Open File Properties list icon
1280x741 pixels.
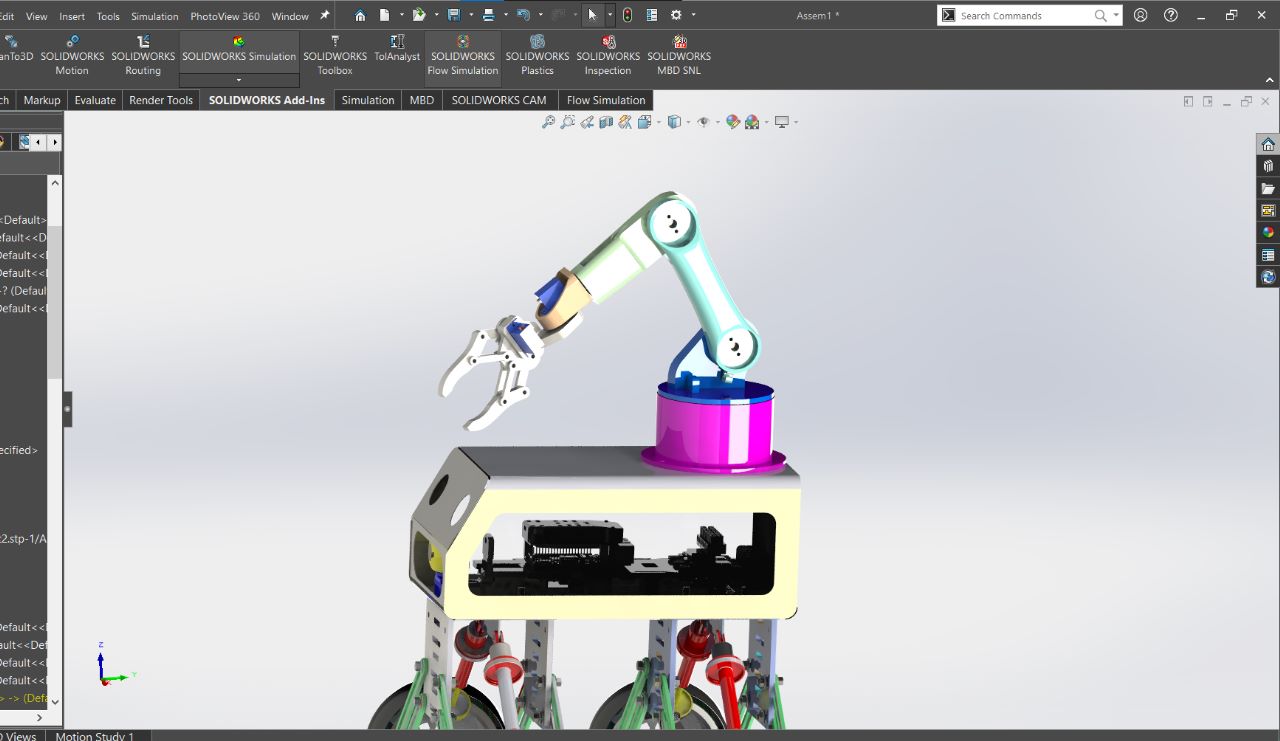[652, 15]
